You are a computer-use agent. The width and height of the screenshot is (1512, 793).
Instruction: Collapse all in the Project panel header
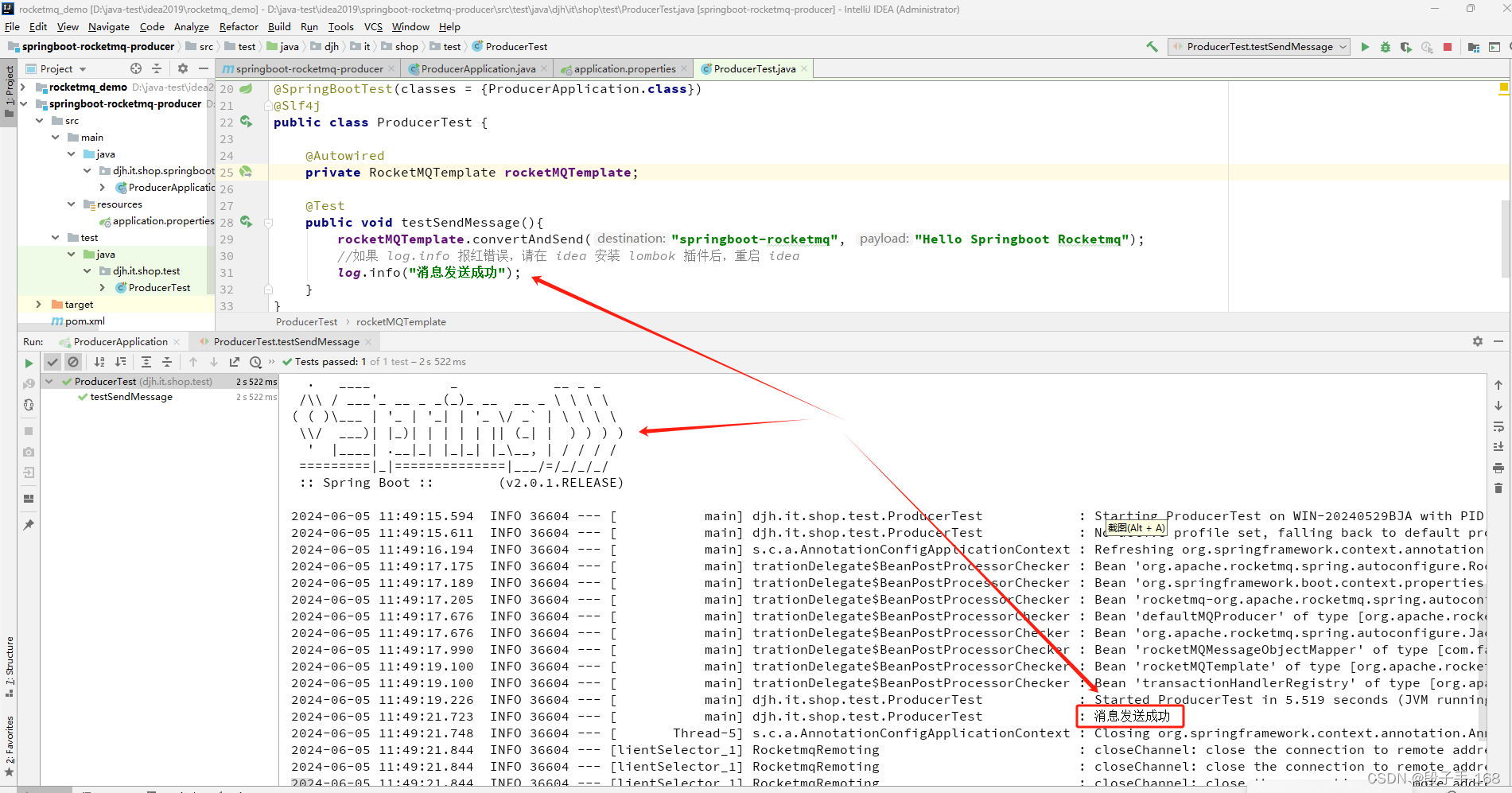157,68
